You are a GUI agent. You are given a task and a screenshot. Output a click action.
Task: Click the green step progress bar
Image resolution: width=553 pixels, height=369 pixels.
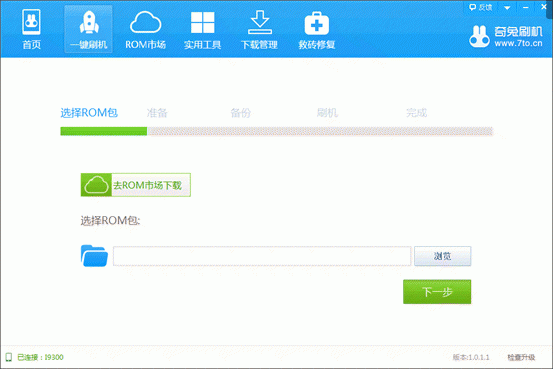[x=104, y=131]
